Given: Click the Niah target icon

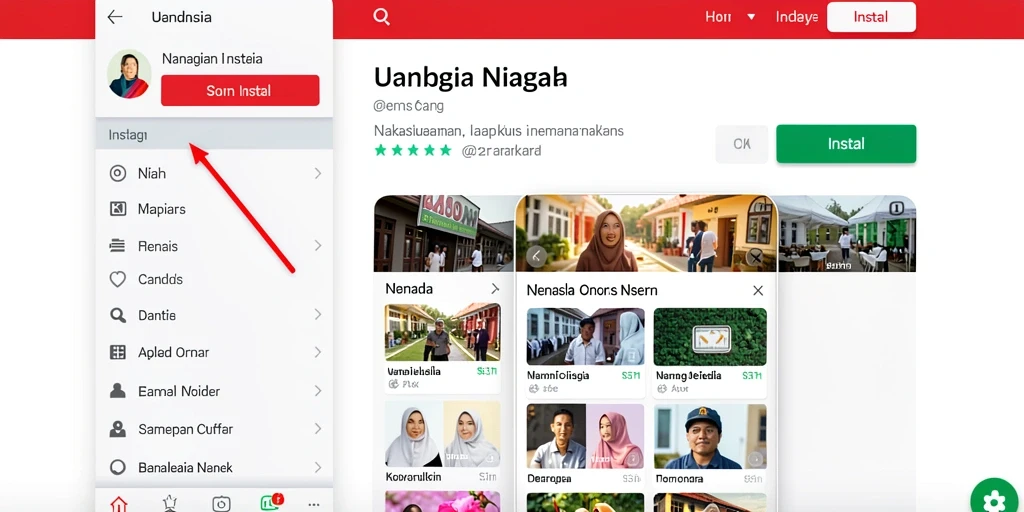Looking at the screenshot, I should 118,173.
